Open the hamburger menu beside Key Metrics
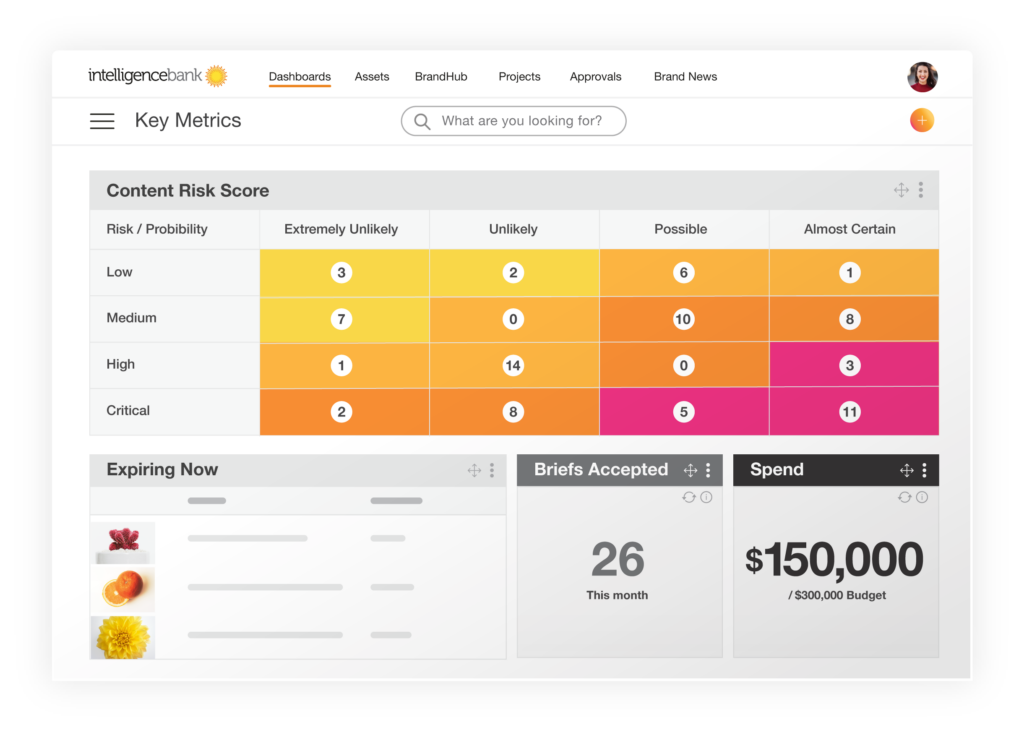1024x732 pixels. click(x=102, y=121)
